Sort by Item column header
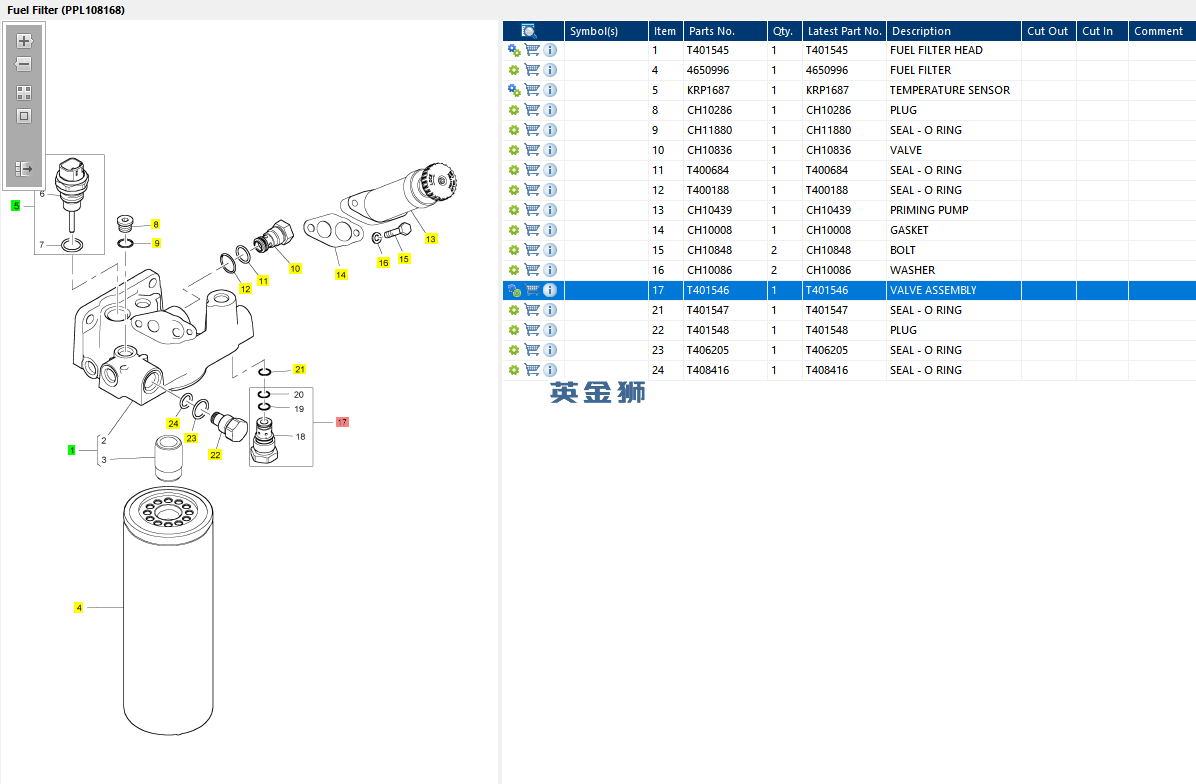The height and width of the screenshot is (784, 1196). pos(665,31)
